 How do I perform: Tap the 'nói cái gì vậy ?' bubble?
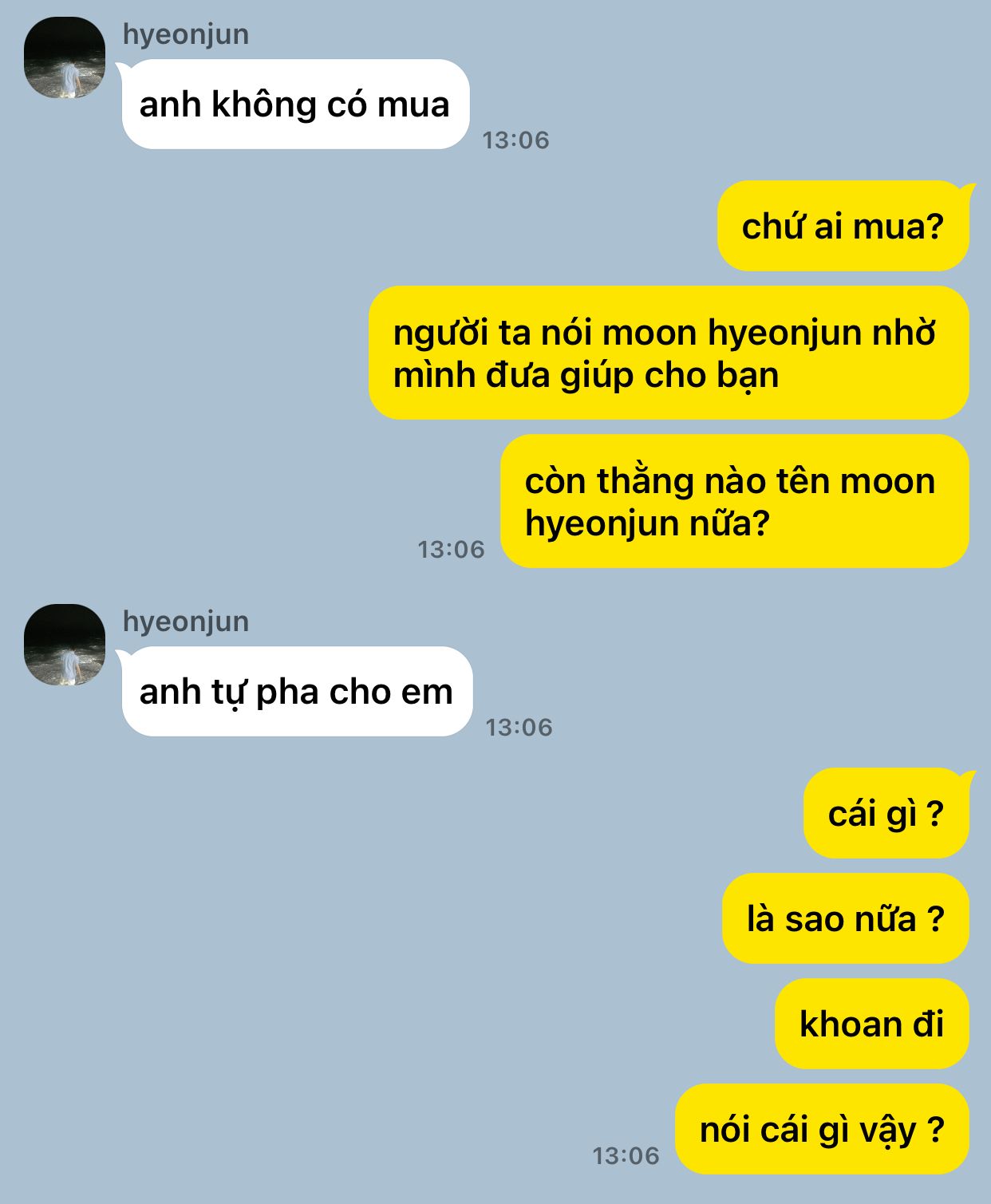coord(822,1129)
